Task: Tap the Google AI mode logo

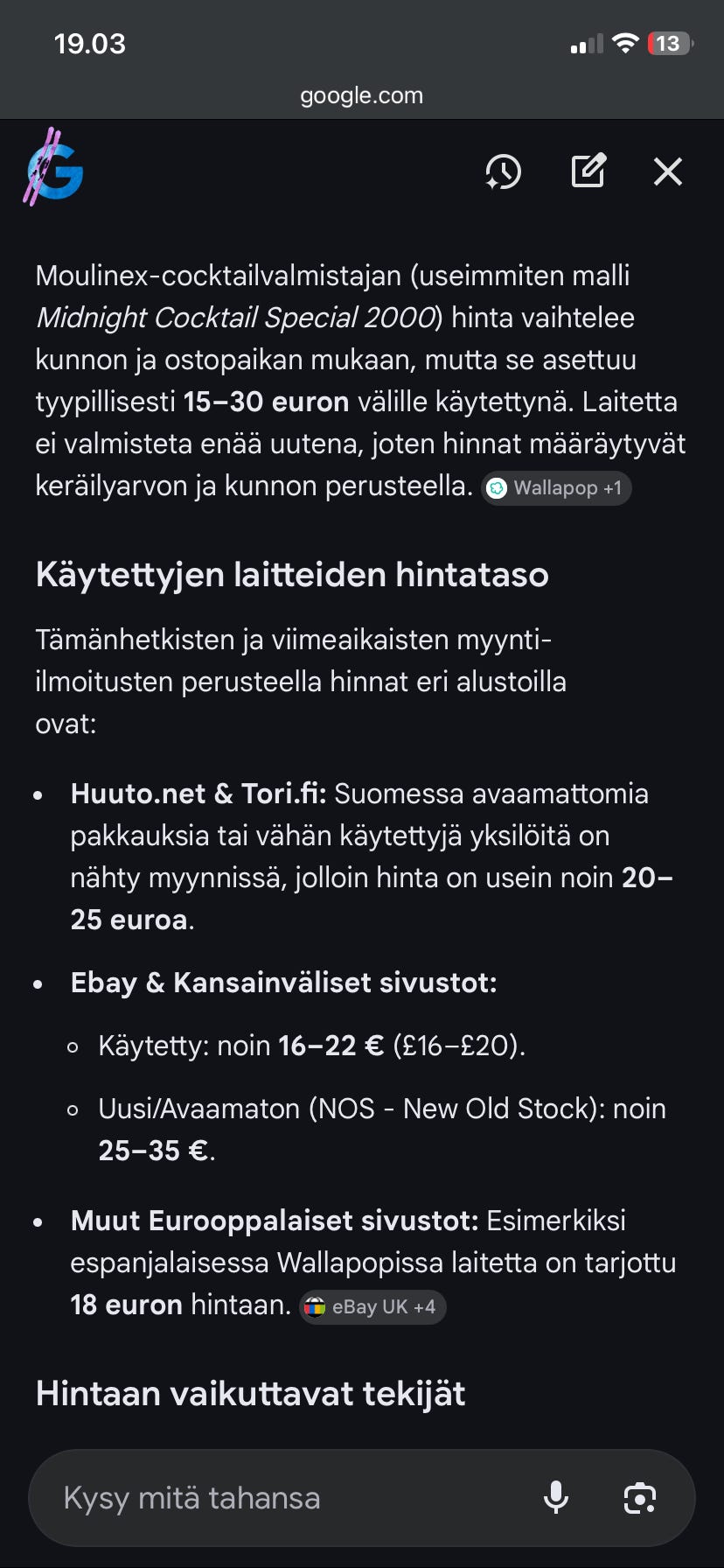Action: (x=52, y=171)
